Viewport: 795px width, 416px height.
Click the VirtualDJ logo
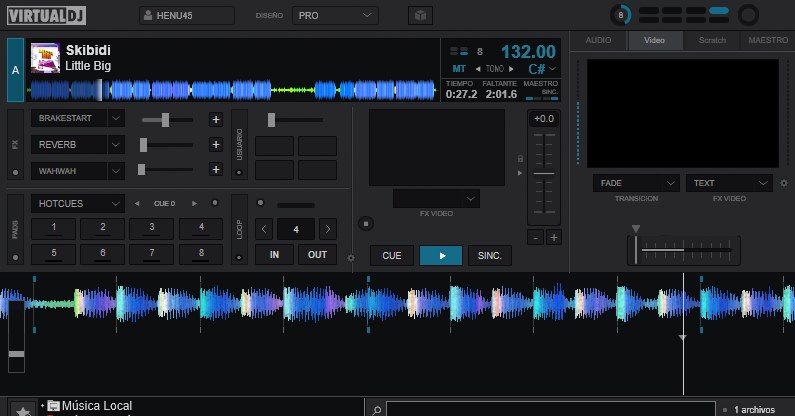pos(46,15)
